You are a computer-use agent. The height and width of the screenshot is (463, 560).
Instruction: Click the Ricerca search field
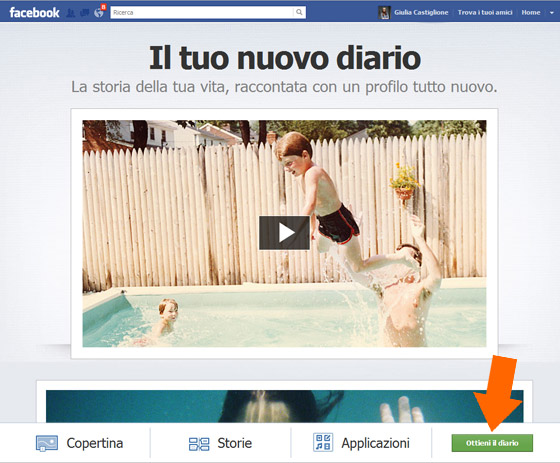202,13
